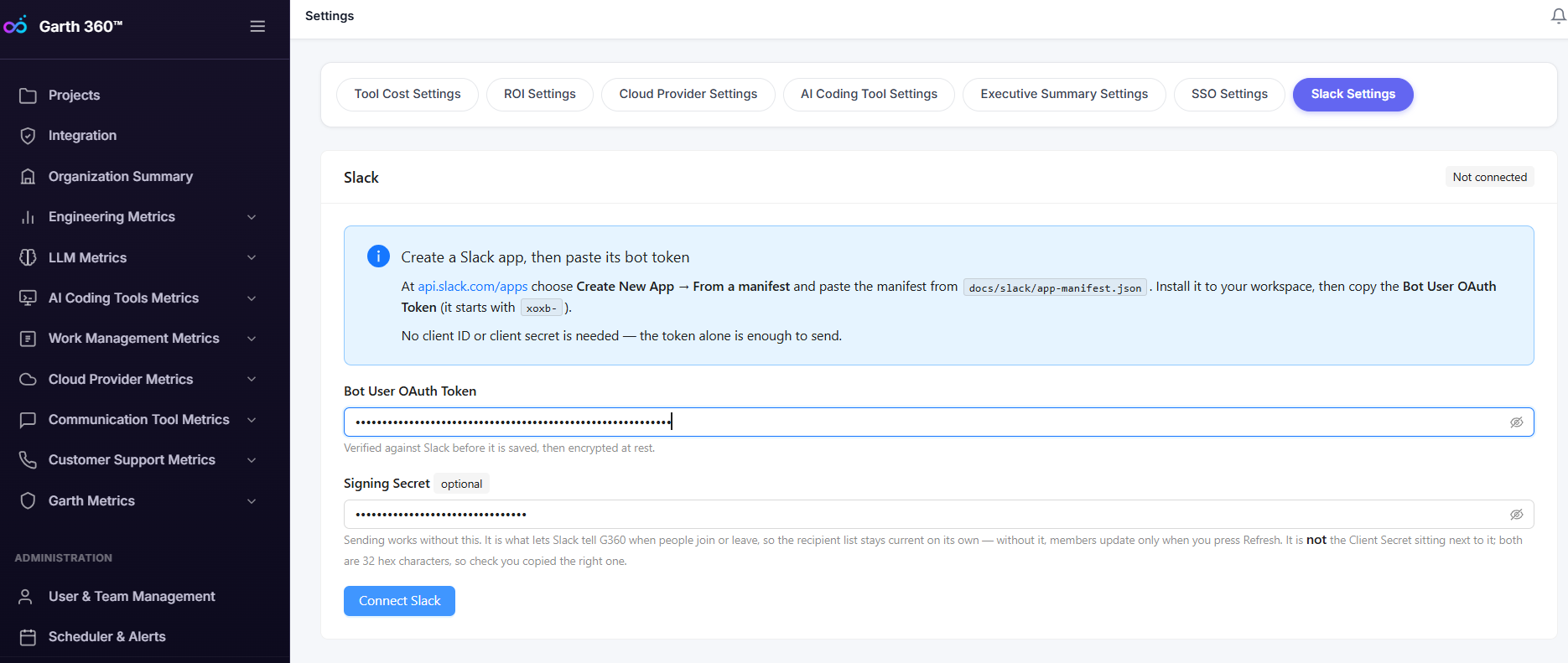Expand the Communication Tool Metrics chevron

tap(252, 420)
